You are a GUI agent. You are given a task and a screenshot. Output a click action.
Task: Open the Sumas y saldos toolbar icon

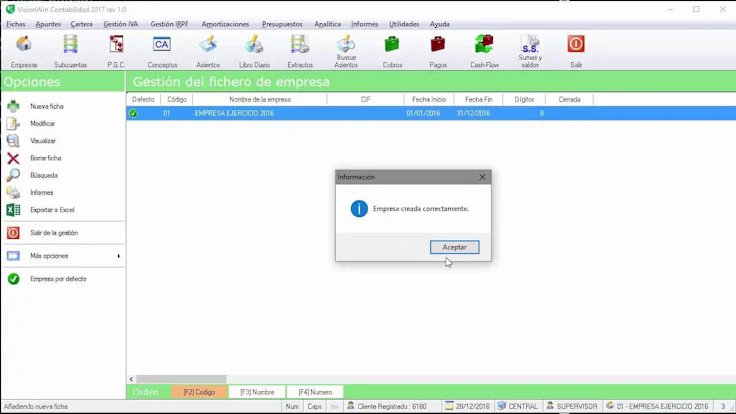click(530, 51)
